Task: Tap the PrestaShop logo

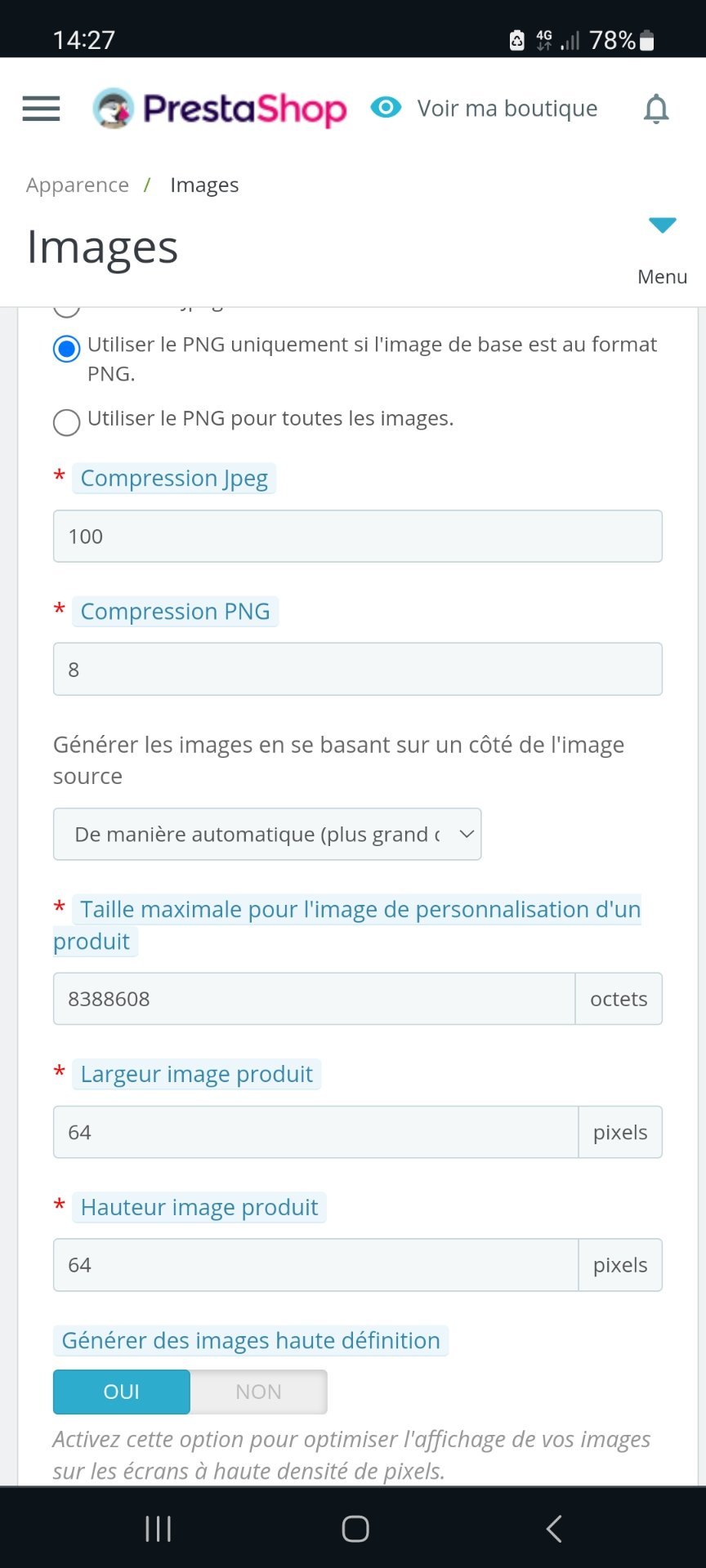Action: [220, 109]
